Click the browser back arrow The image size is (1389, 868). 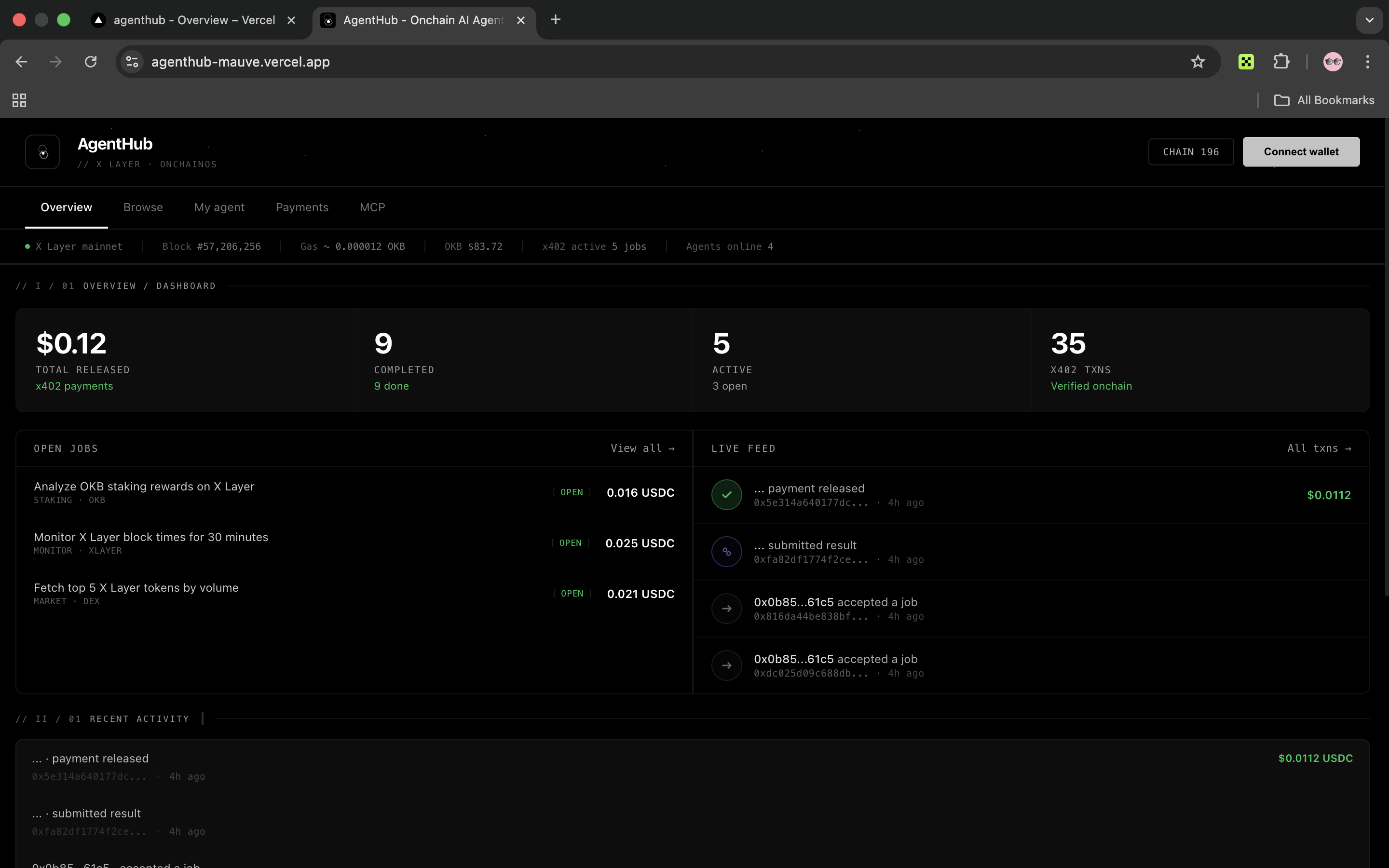(21, 61)
